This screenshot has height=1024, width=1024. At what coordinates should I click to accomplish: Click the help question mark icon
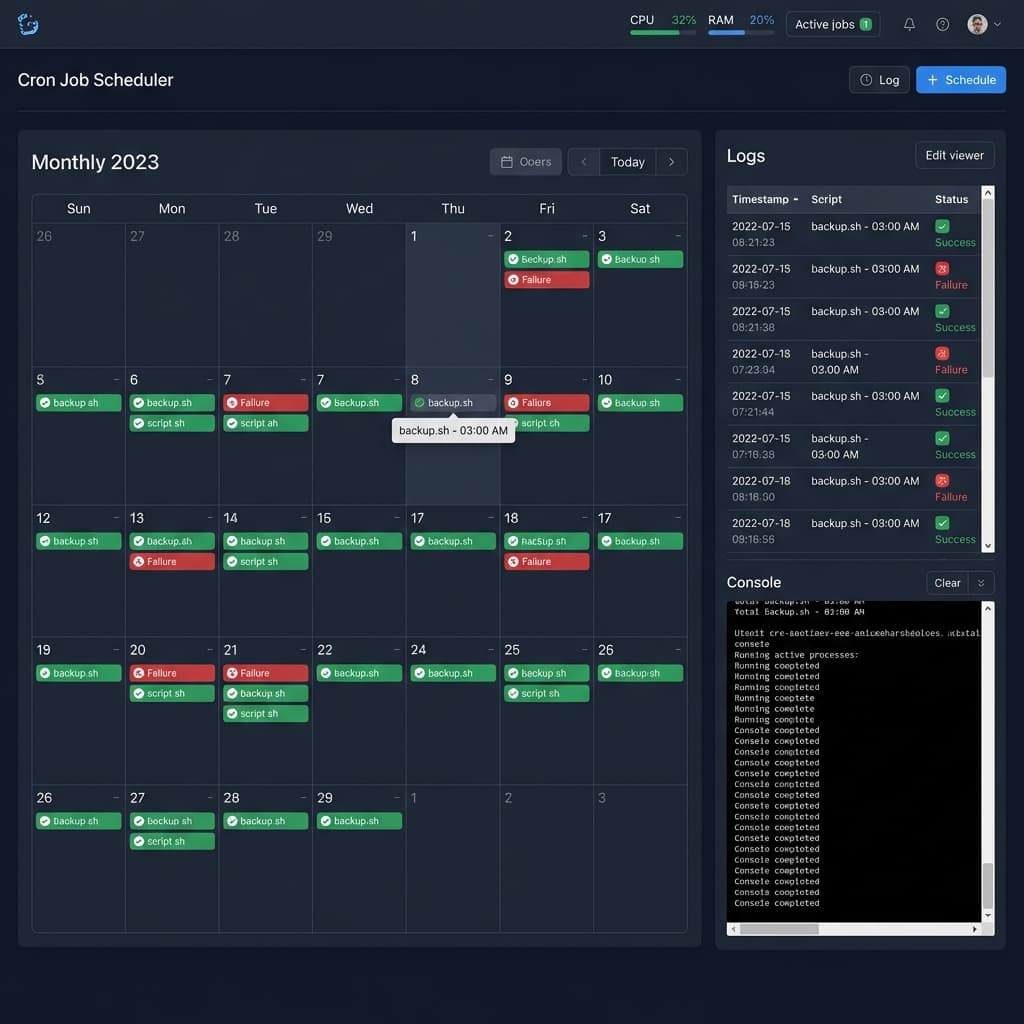[942, 24]
